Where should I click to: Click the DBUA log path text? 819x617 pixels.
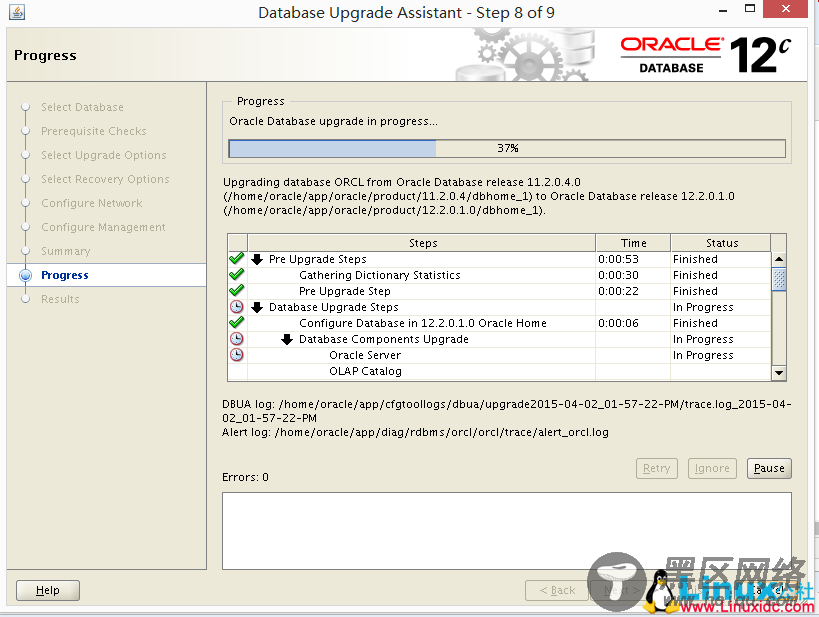[507, 411]
